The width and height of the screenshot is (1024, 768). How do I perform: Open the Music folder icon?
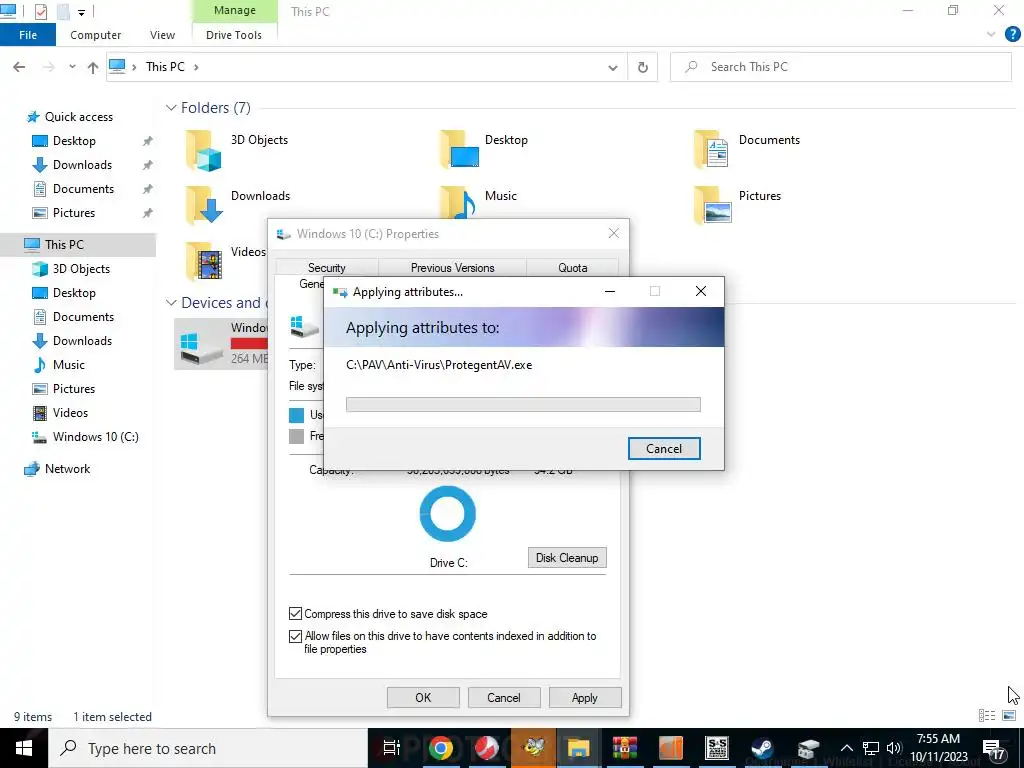458,202
